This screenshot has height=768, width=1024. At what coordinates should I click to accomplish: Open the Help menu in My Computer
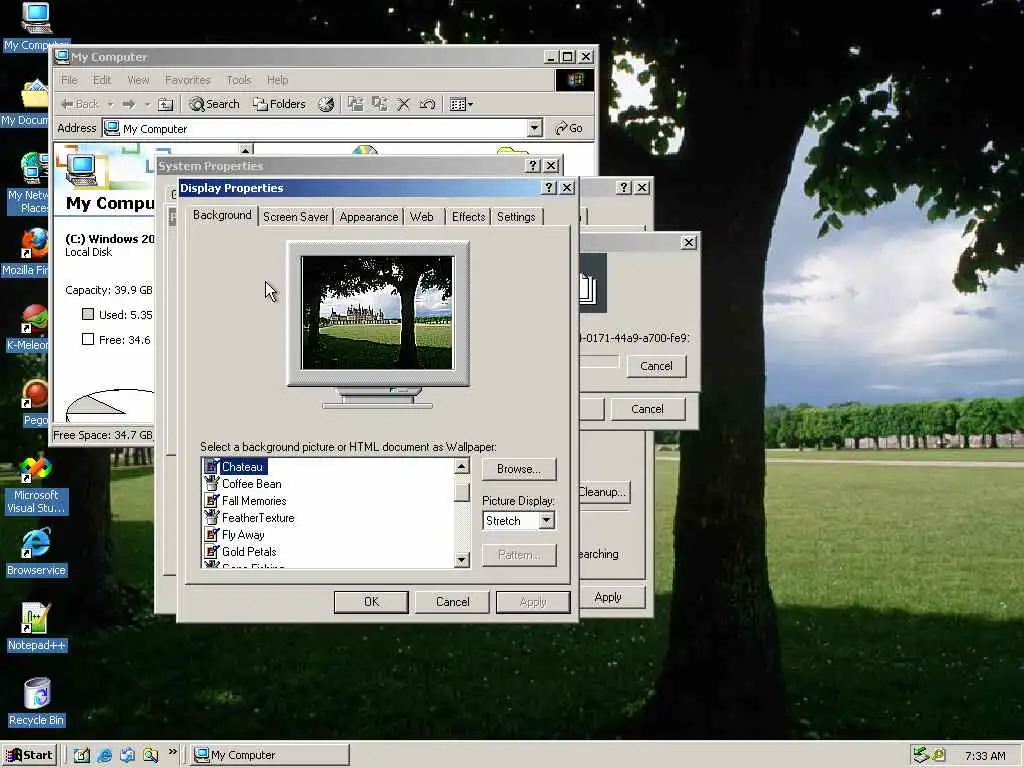tap(278, 80)
